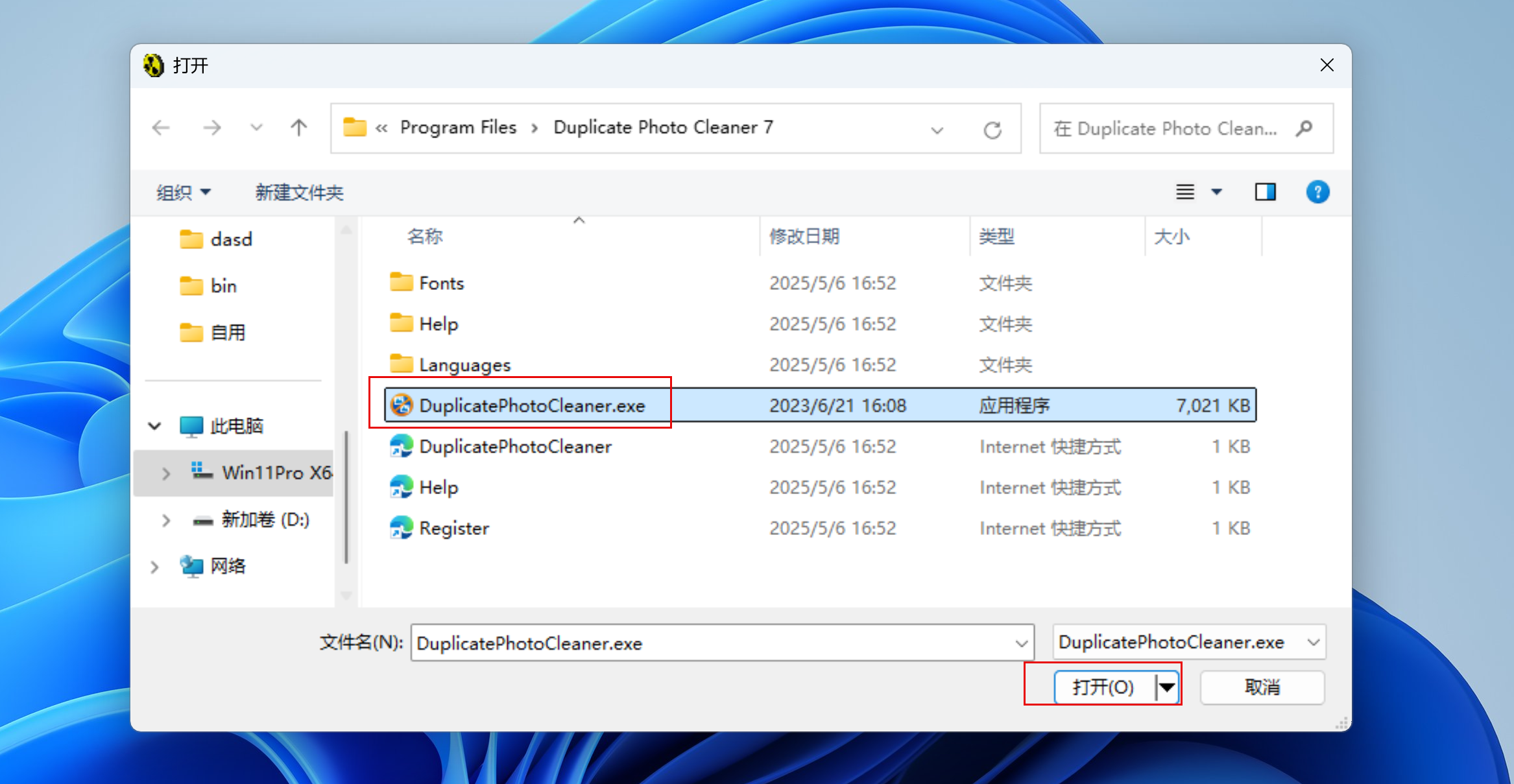The height and width of the screenshot is (784, 1514).
Task: Click the back navigation arrow
Action: point(161,128)
